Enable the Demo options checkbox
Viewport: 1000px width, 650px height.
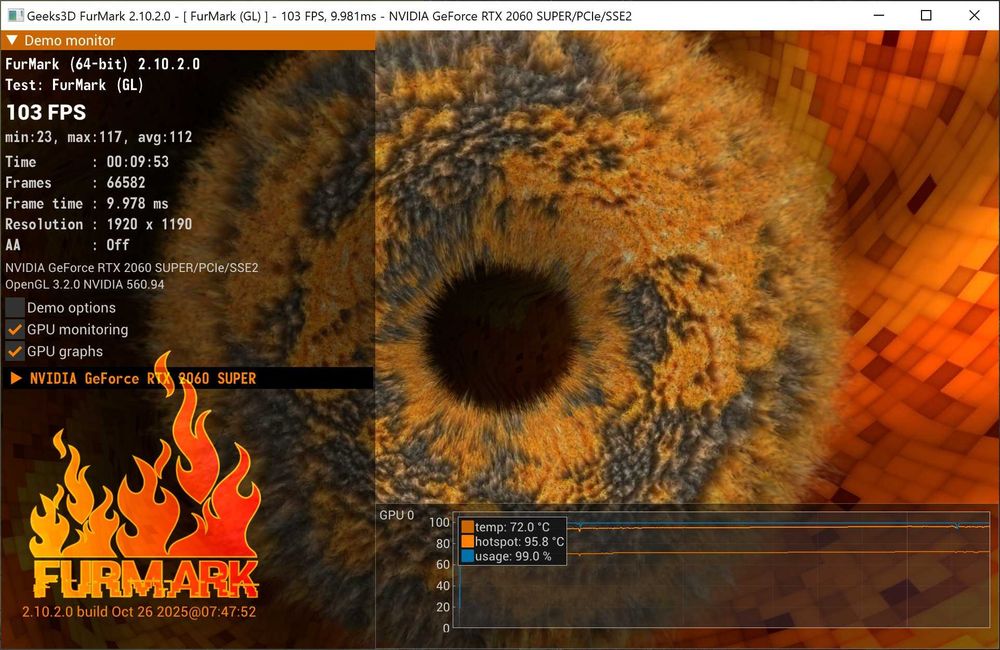tap(15, 307)
